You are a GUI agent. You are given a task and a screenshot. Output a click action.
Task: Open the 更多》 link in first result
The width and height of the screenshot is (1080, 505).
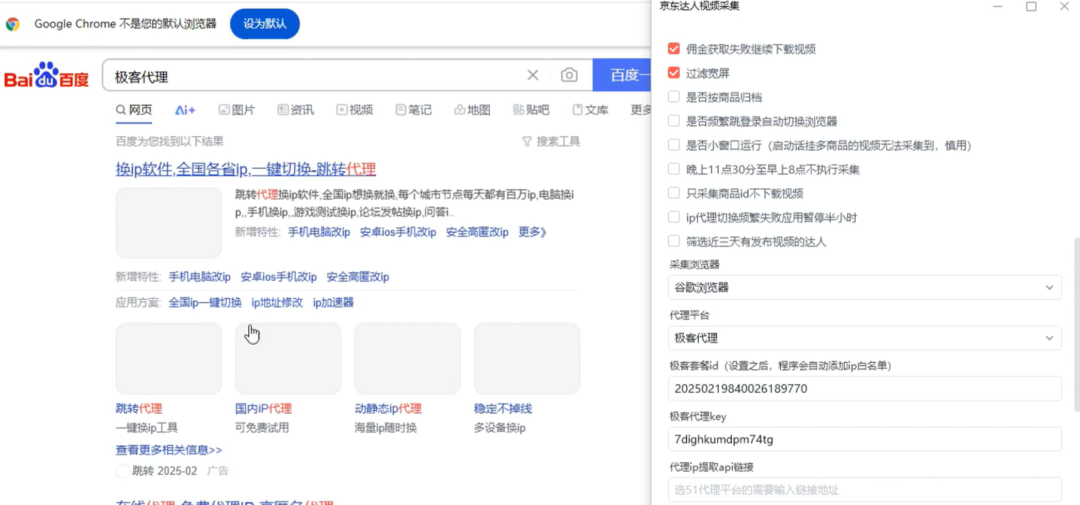tap(532, 232)
